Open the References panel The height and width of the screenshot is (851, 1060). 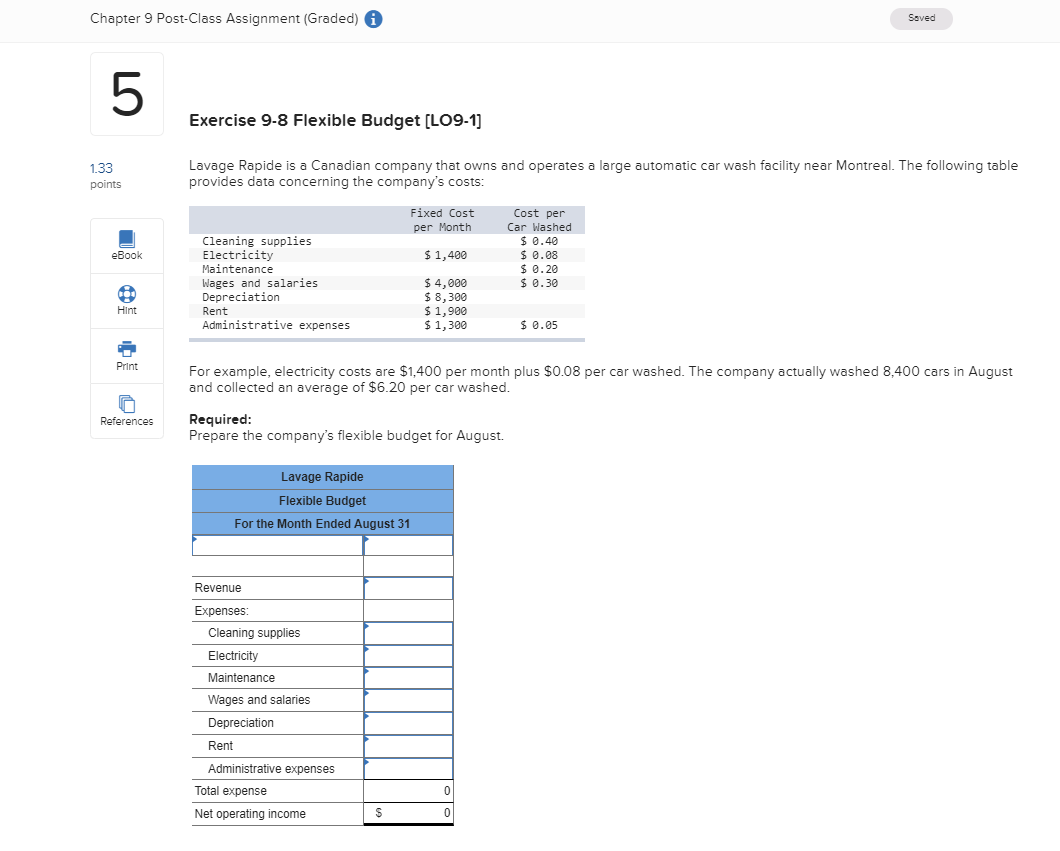click(126, 411)
